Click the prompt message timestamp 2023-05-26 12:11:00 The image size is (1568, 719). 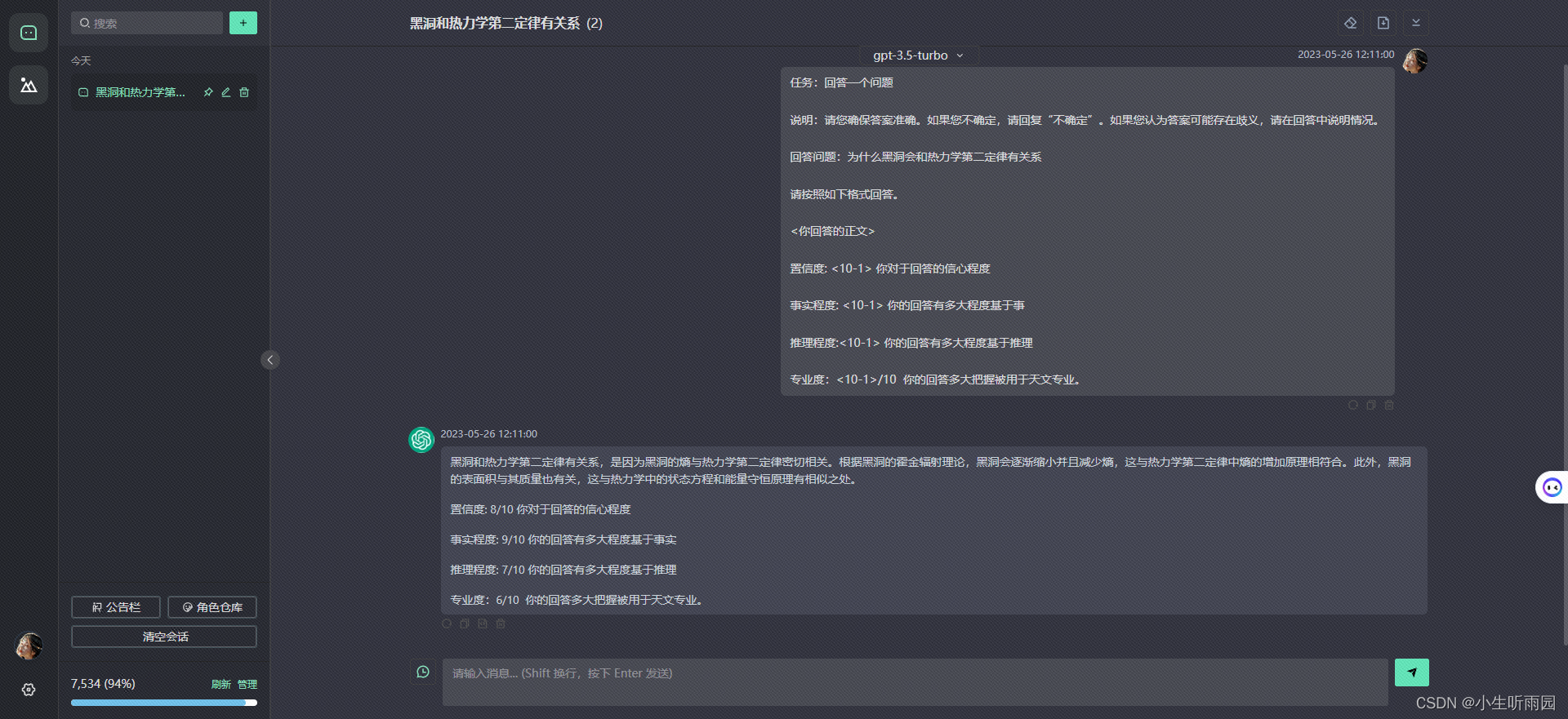click(x=1346, y=55)
